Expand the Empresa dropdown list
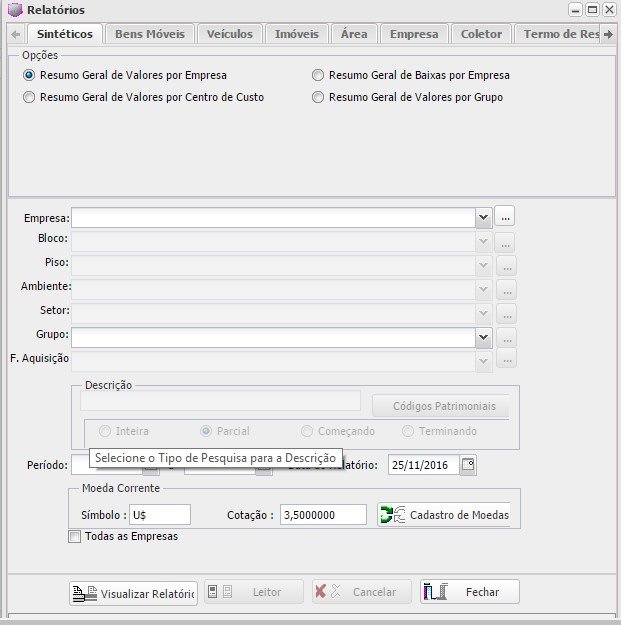 [483, 216]
